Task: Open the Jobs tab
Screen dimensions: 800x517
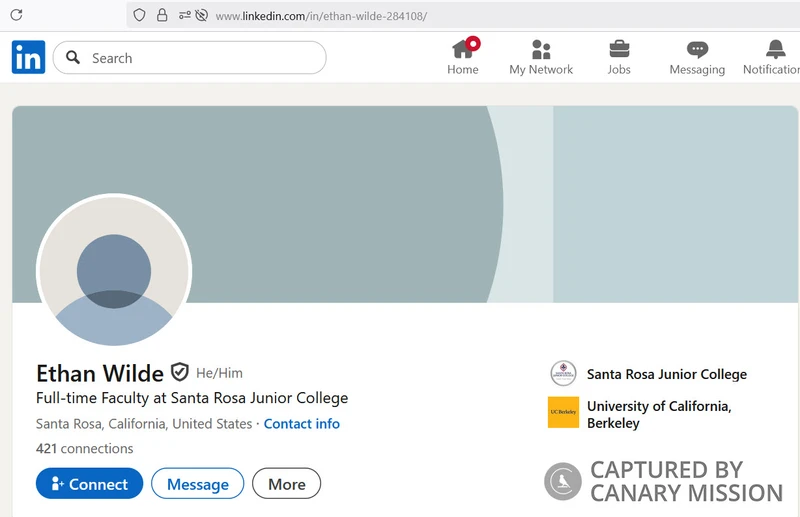Action: pyautogui.click(x=619, y=58)
